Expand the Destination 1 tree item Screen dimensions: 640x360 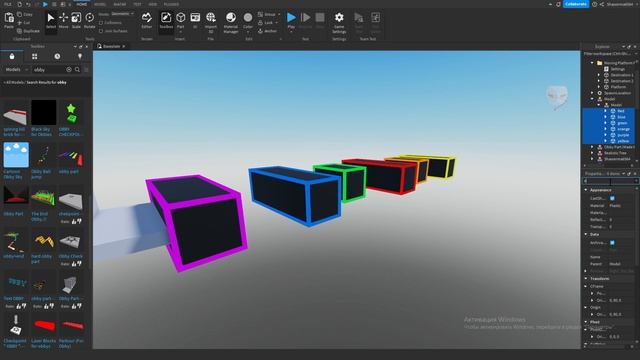click(599, 75)
